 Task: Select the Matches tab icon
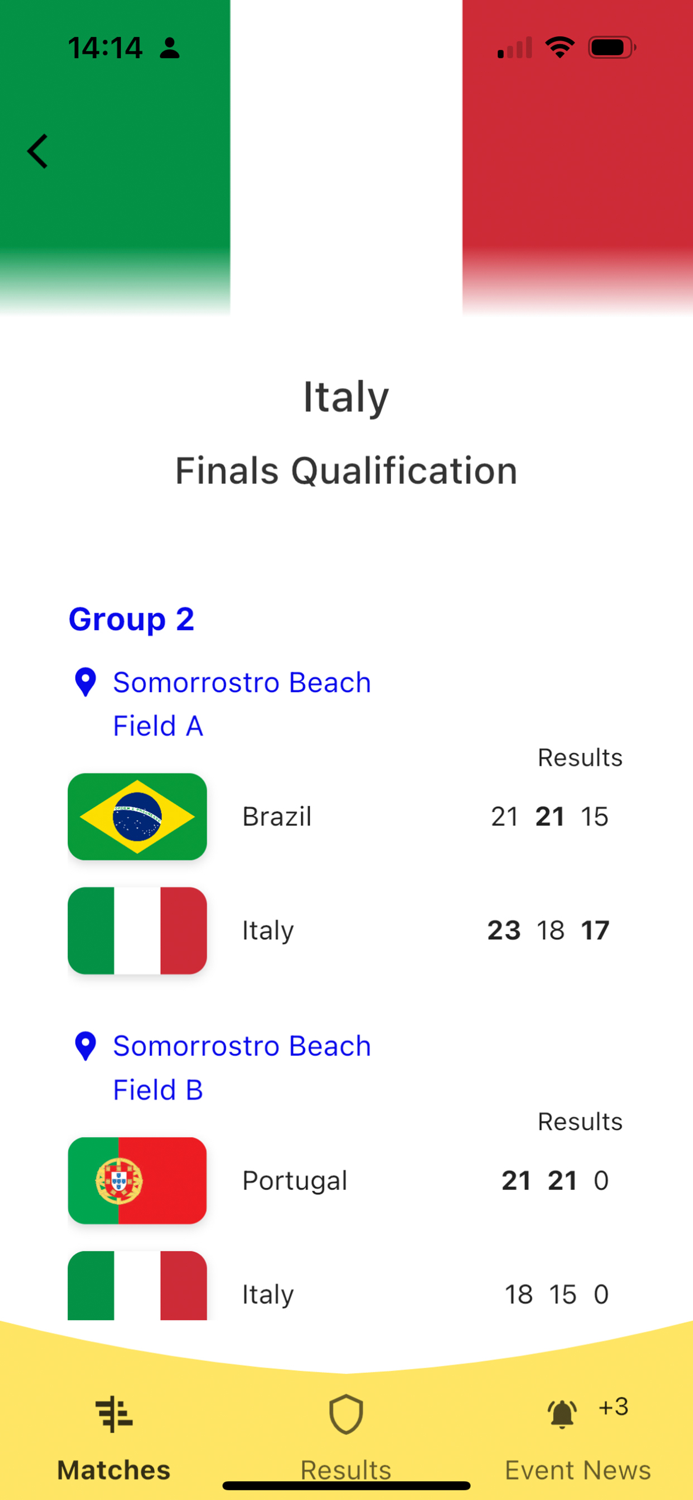coord(113,1413)
